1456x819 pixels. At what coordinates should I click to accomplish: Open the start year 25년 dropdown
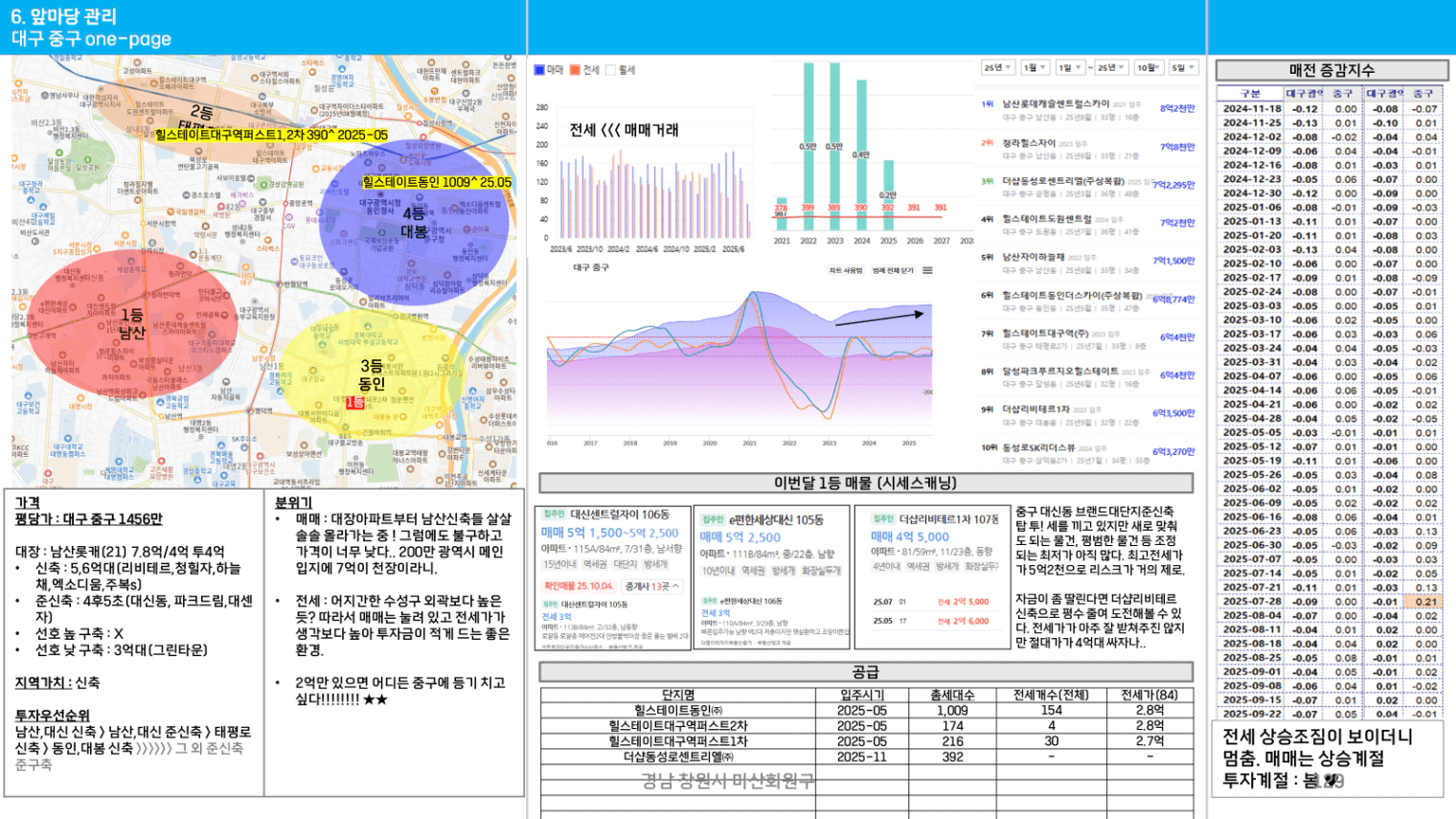point(998,68)
